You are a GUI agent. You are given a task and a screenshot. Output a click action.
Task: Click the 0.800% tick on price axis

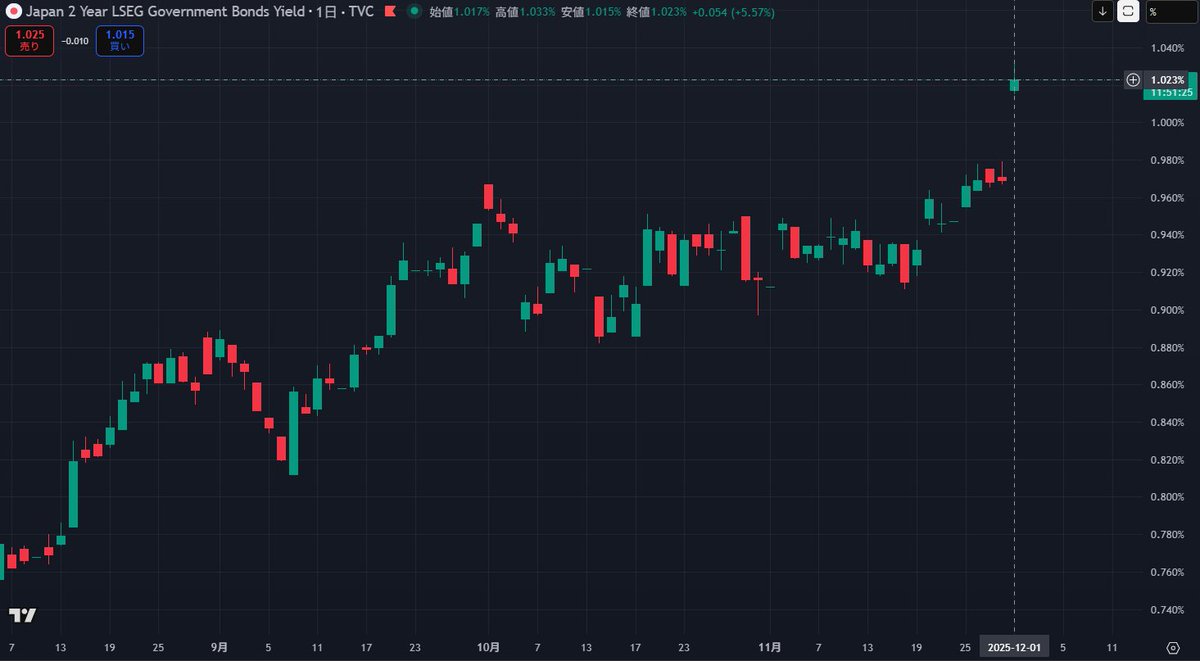tap(1168, 497)
